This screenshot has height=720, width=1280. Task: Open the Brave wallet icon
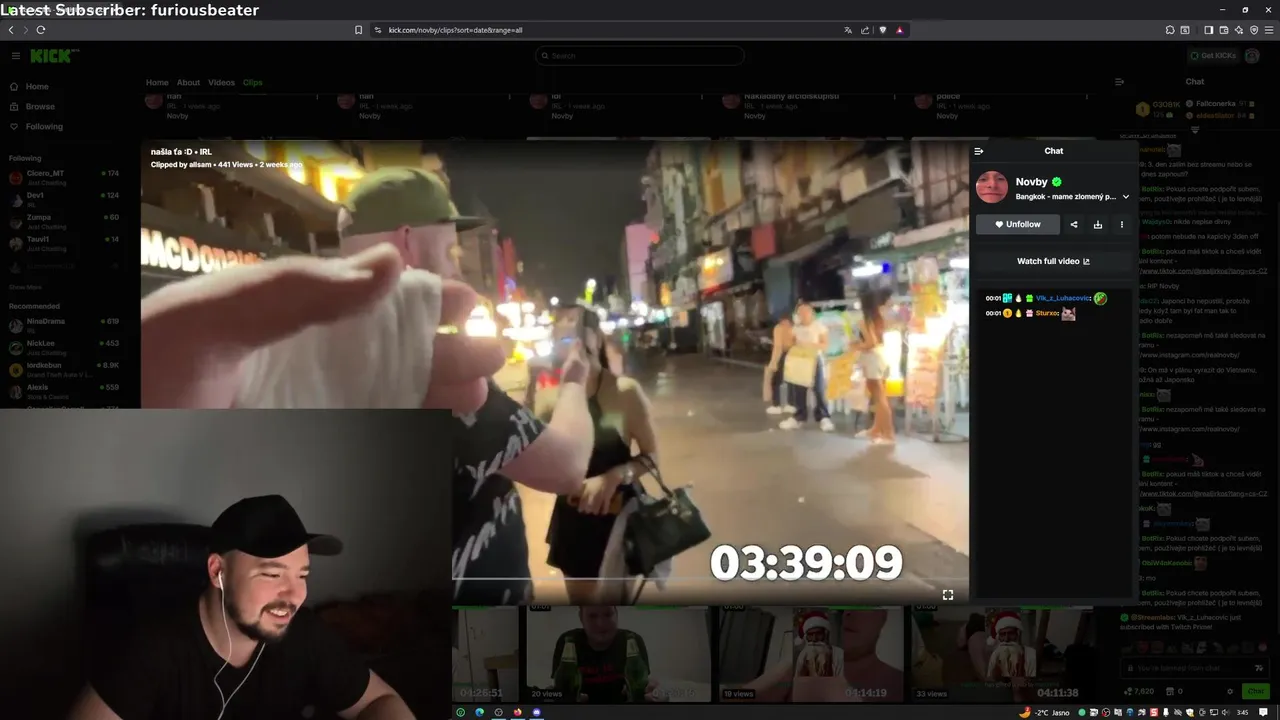pos(1224,30)
